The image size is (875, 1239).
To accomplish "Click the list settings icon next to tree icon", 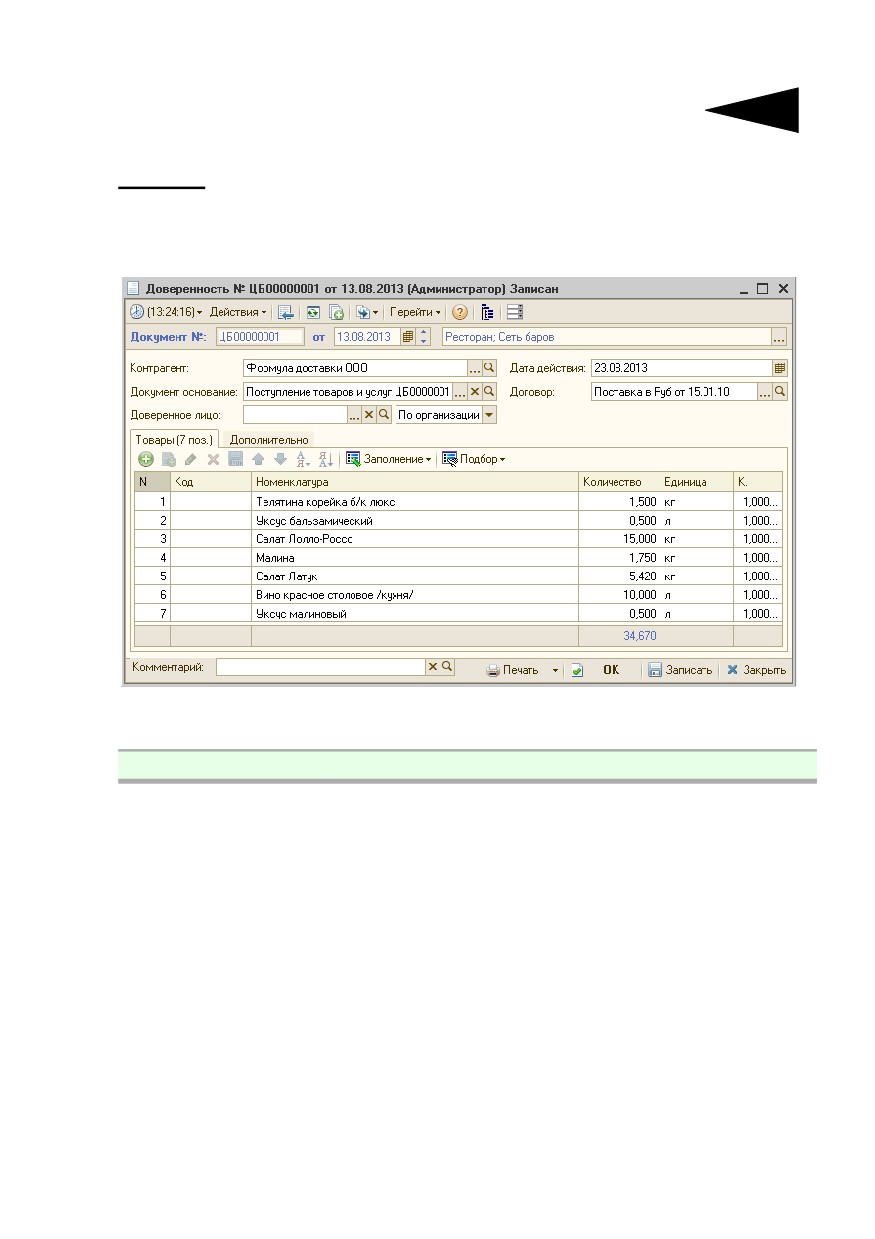I will pos(515,312).
